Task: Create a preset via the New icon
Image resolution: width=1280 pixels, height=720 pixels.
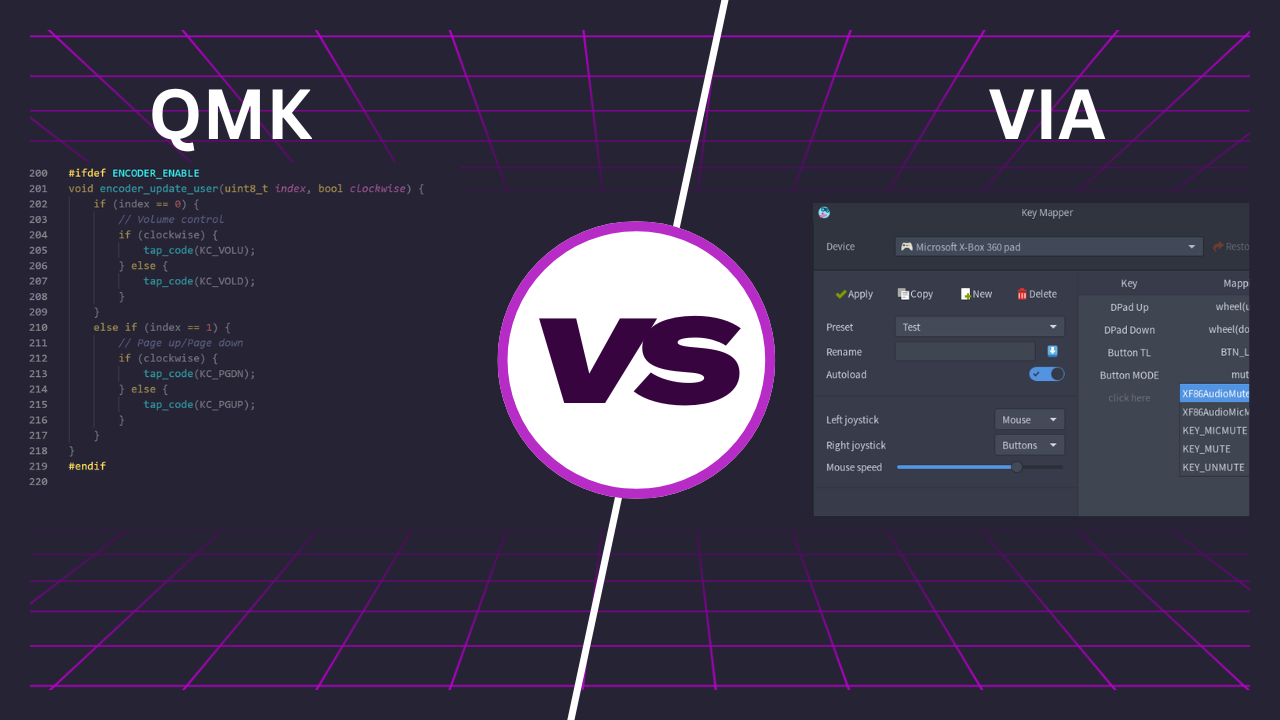Action: tap(964, 293)
